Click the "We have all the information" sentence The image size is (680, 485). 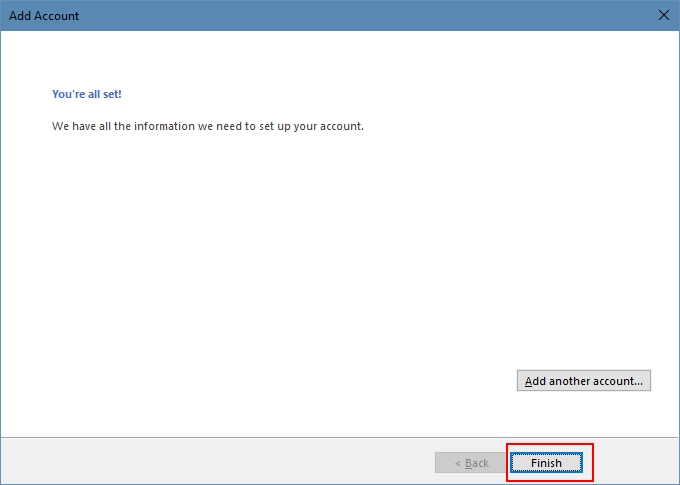[207, 127]
